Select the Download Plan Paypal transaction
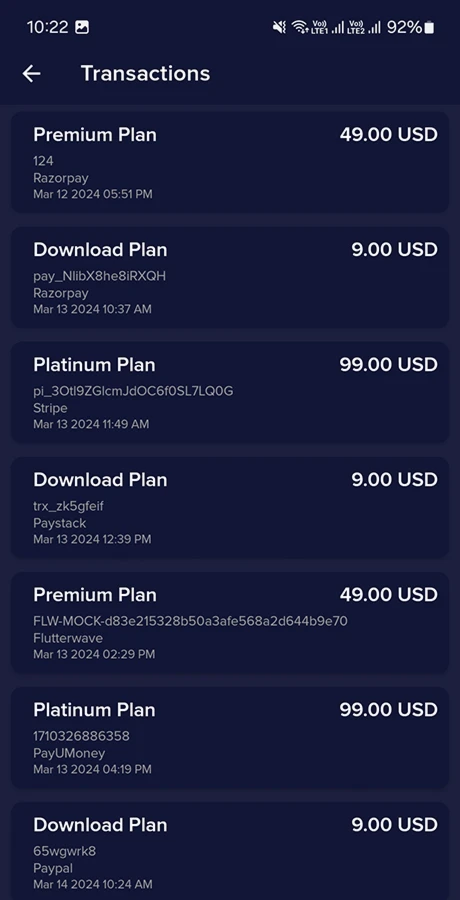The image size is (460, 900). point(230,851)
